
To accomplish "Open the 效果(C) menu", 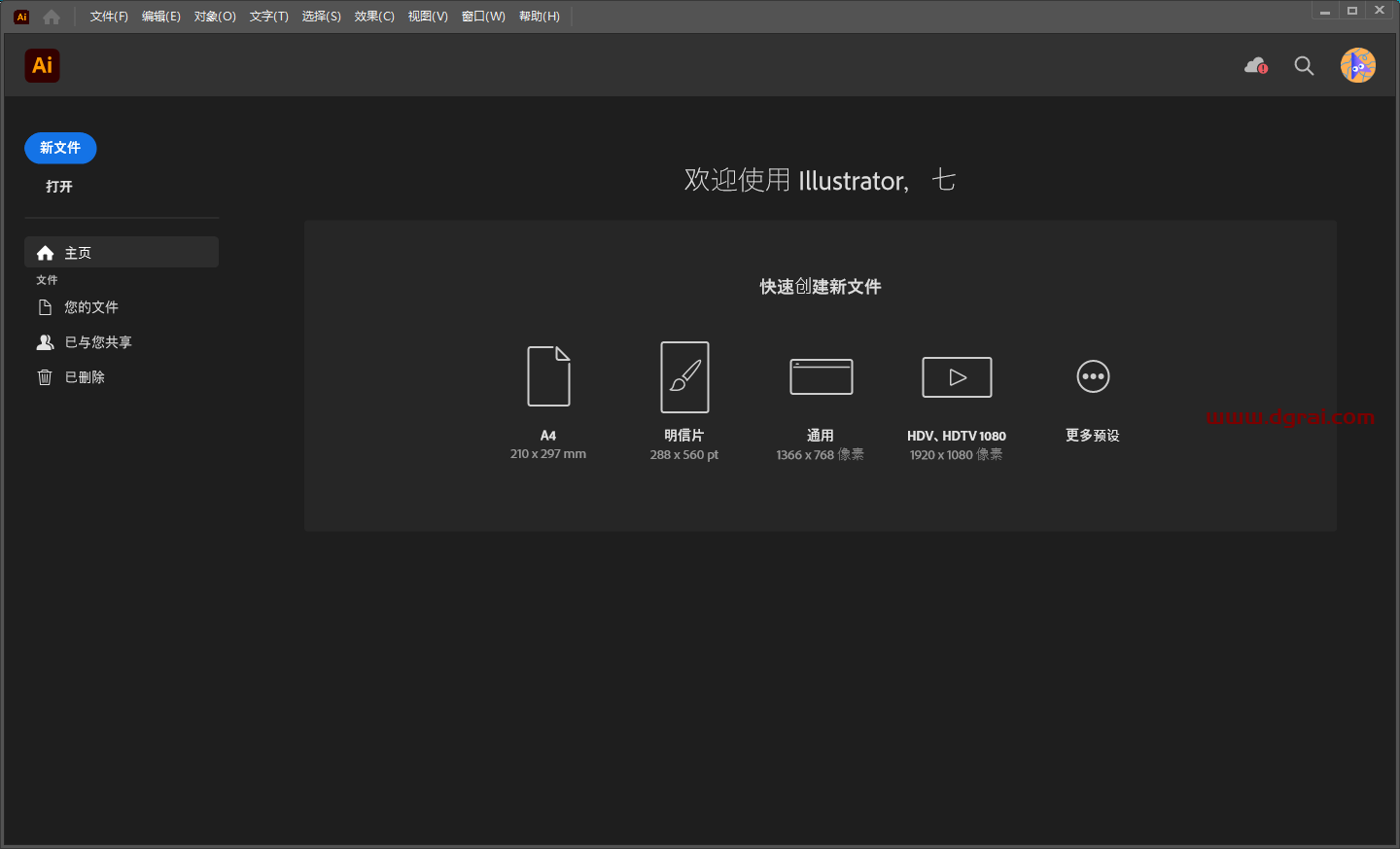I will point(374,17).
